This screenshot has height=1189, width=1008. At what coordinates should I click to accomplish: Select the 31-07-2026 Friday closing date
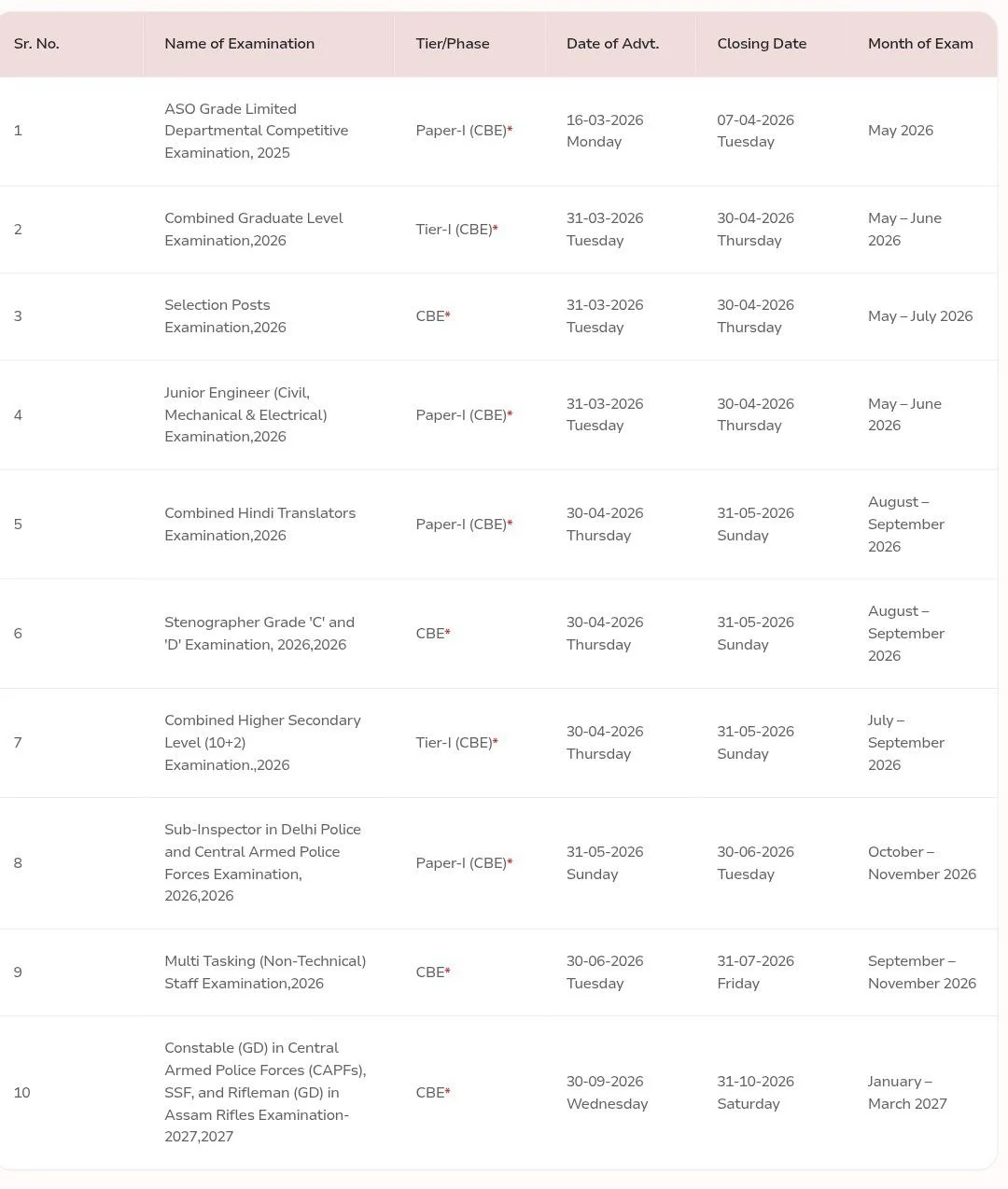pos(755,972)
